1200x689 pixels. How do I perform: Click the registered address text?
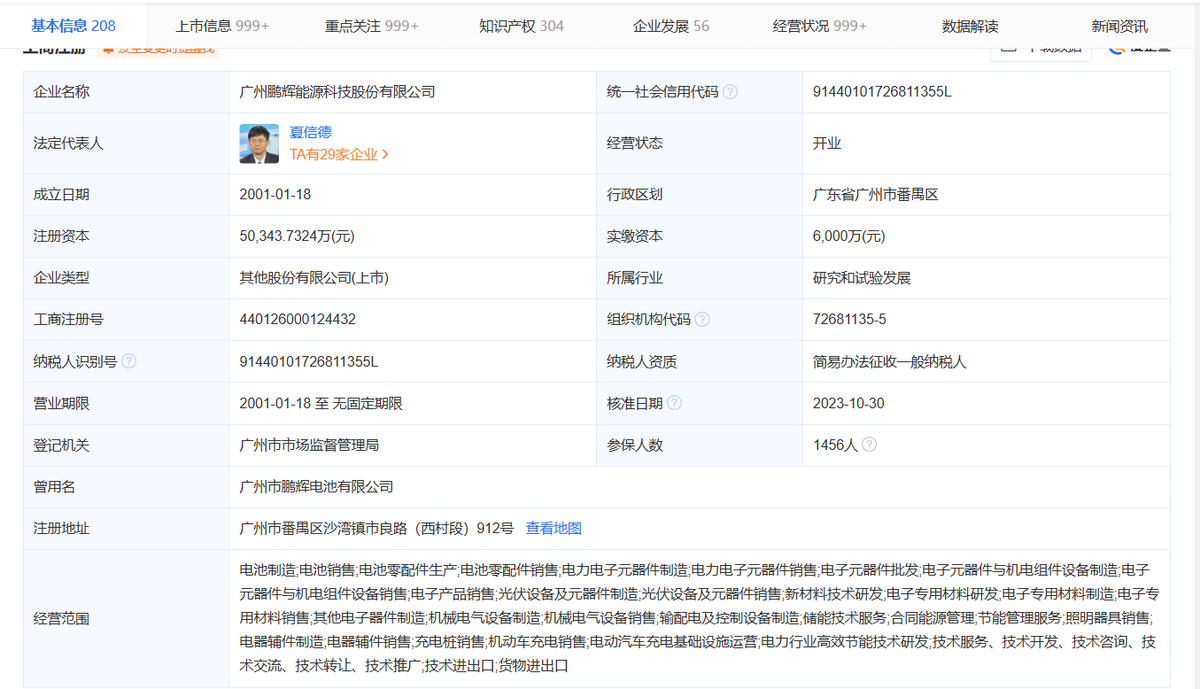click(377, 528)
